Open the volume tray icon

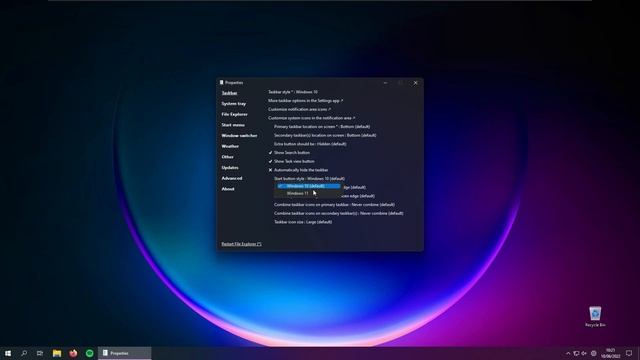[584, 353]
